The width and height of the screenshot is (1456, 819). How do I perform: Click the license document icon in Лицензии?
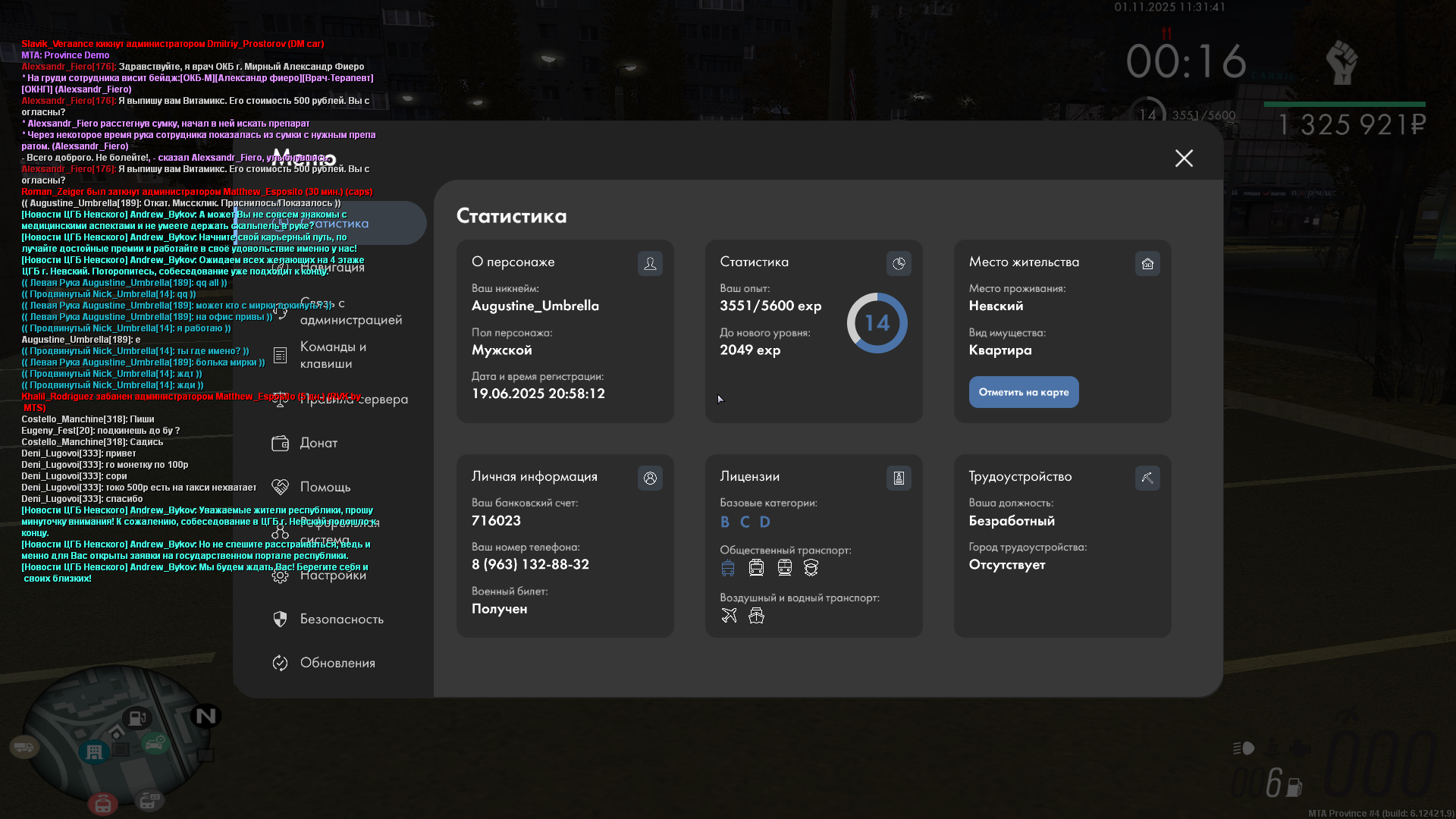click(x=899, y=478)
